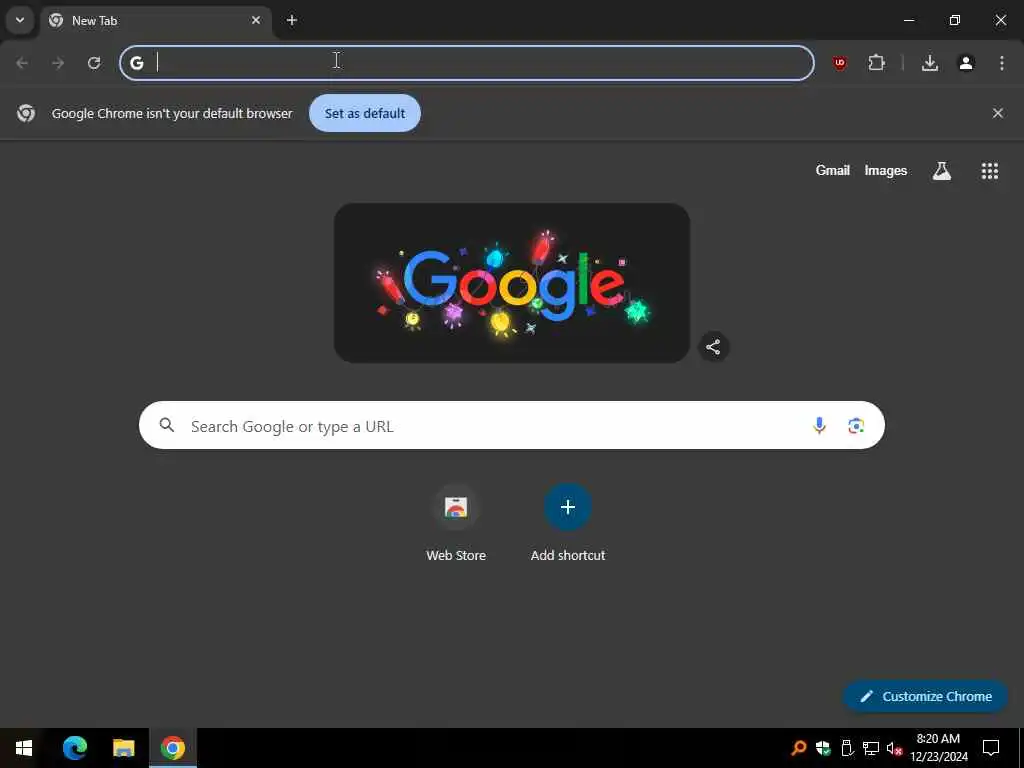Screen dimensions: 1024x768
Task: Click the favicon on the New Tab tab
Action: 56,20
